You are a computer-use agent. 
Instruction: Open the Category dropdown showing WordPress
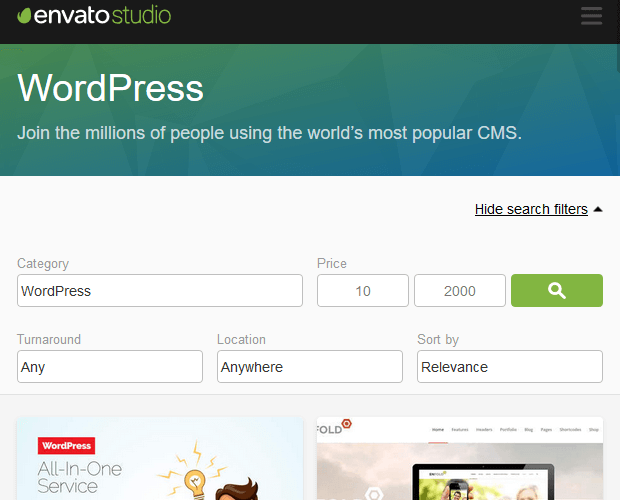pos(160,291)
